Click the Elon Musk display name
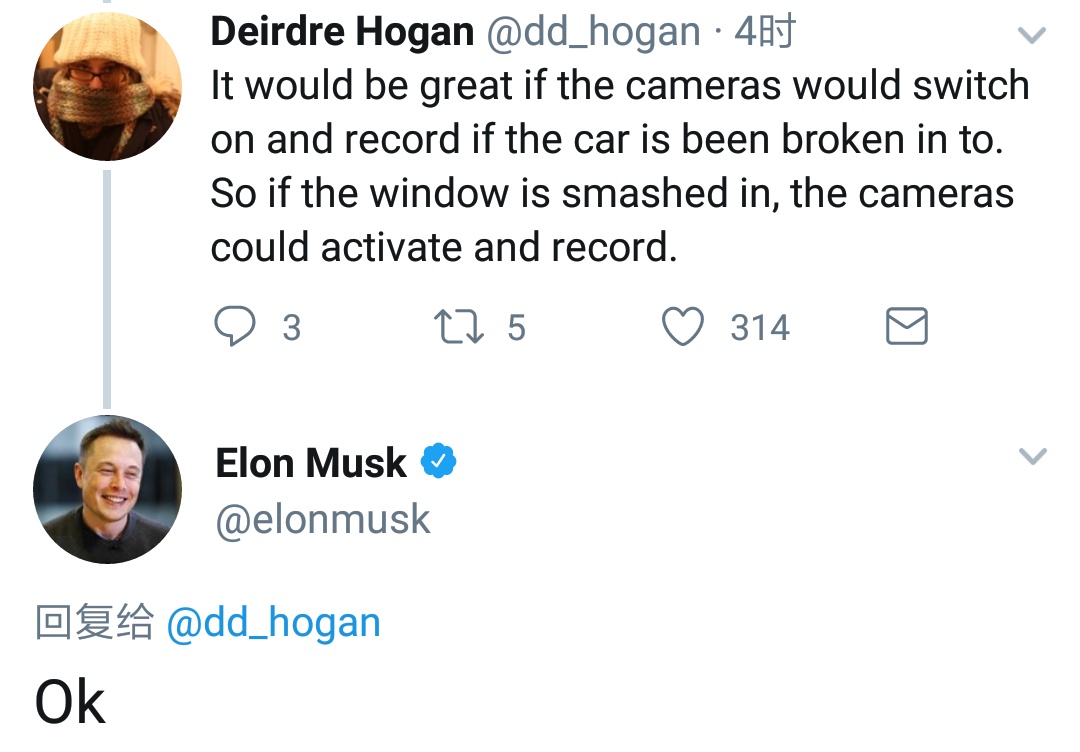This screenshot has width=1080, height=752. point(311,462)
